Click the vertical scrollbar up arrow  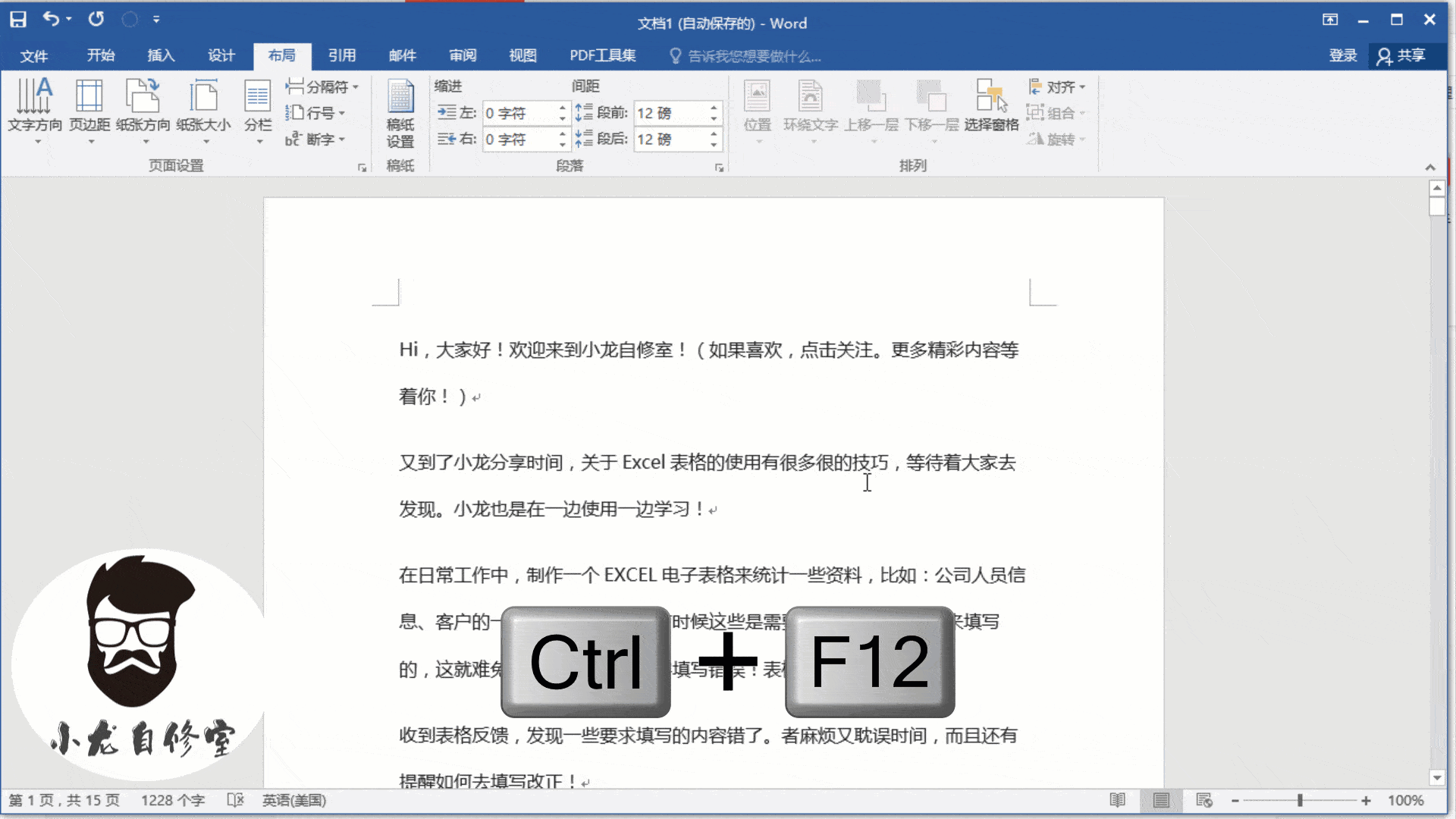point(1437,188)
